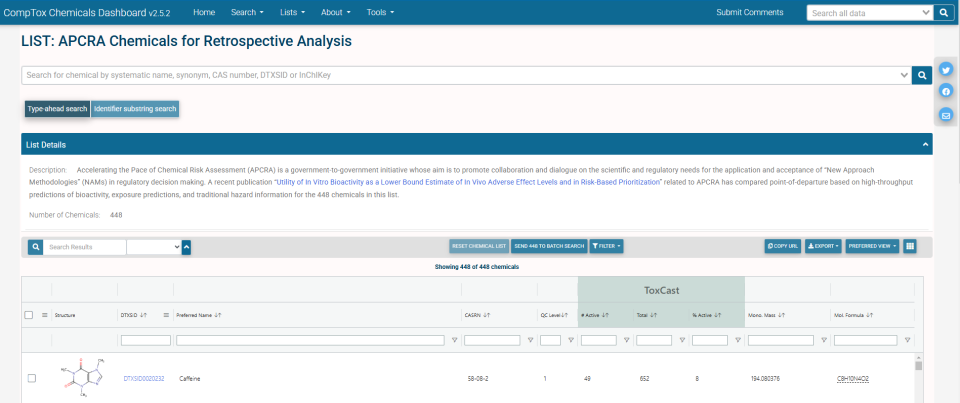Click the Search Results magnifier icon
960x403 pixels.
point(35,246)
